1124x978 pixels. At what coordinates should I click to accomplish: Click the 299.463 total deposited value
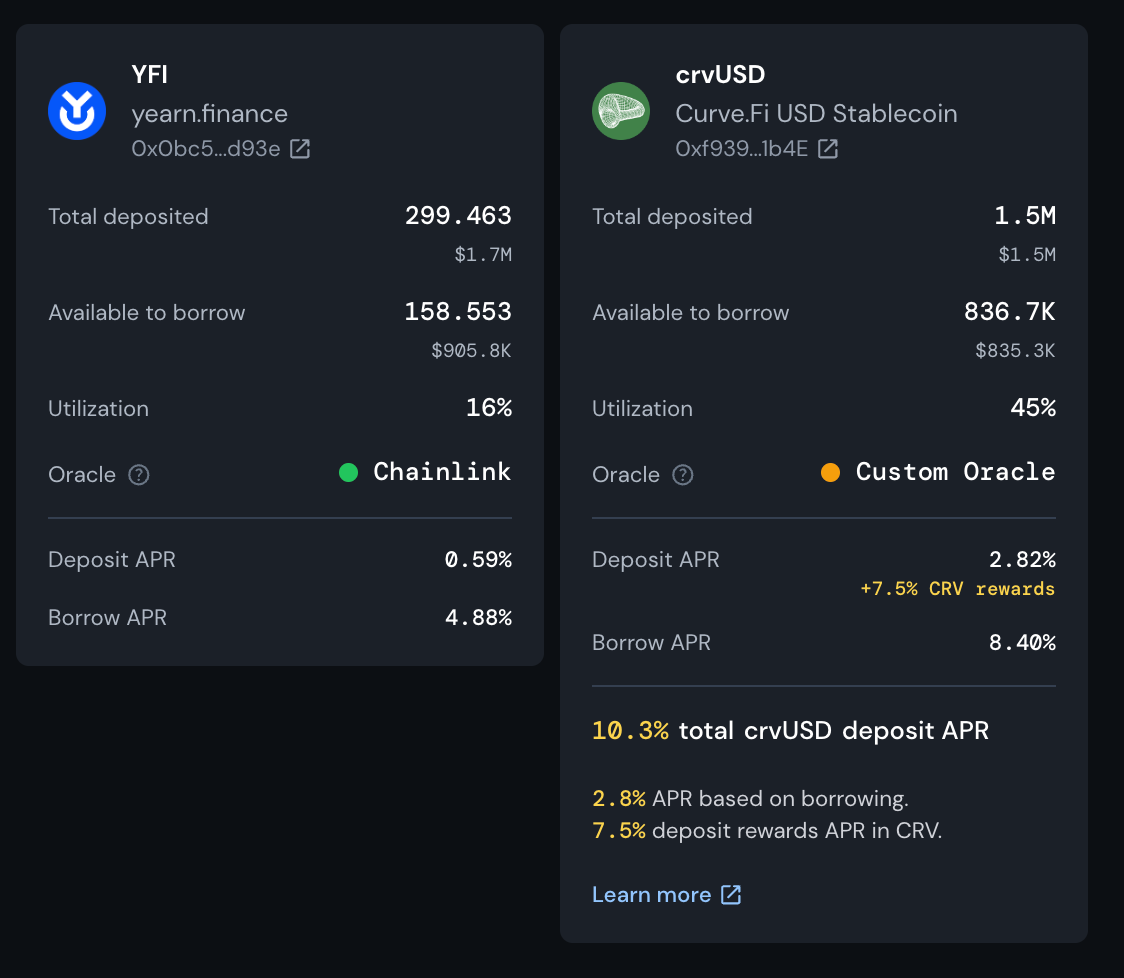[x=458, y=216]
